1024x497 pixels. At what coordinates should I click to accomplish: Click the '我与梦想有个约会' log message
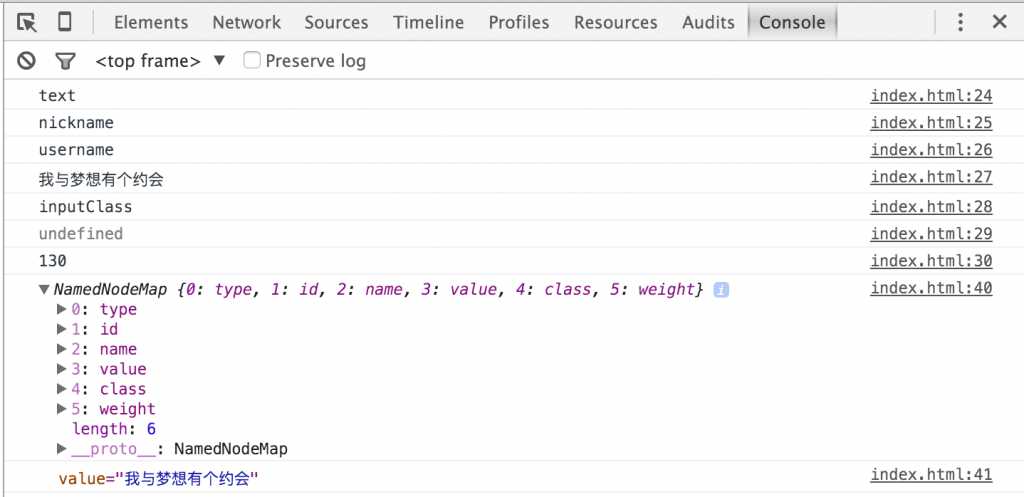pos(101,180)
